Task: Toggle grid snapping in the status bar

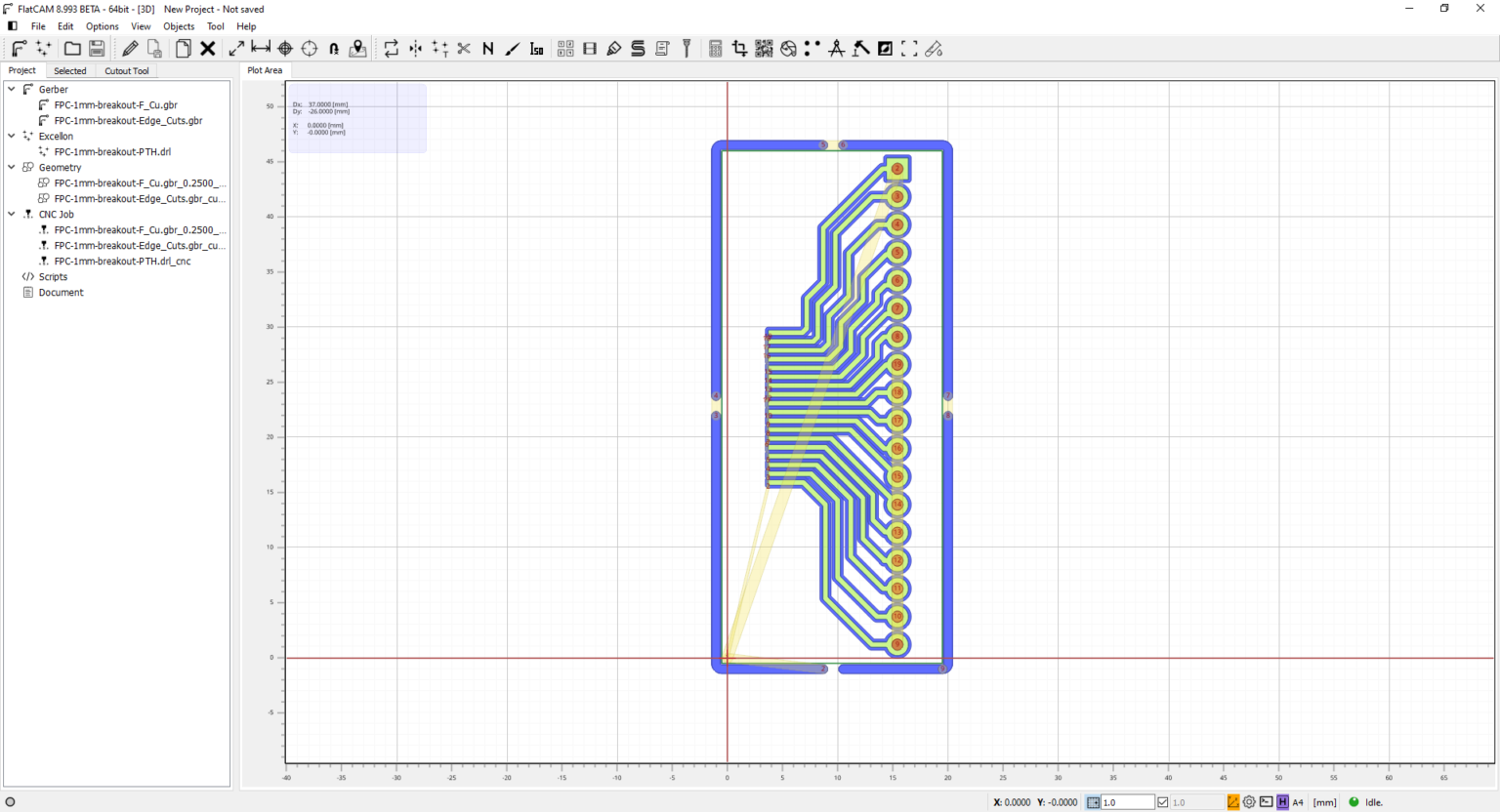Action: pos(1095,801)
